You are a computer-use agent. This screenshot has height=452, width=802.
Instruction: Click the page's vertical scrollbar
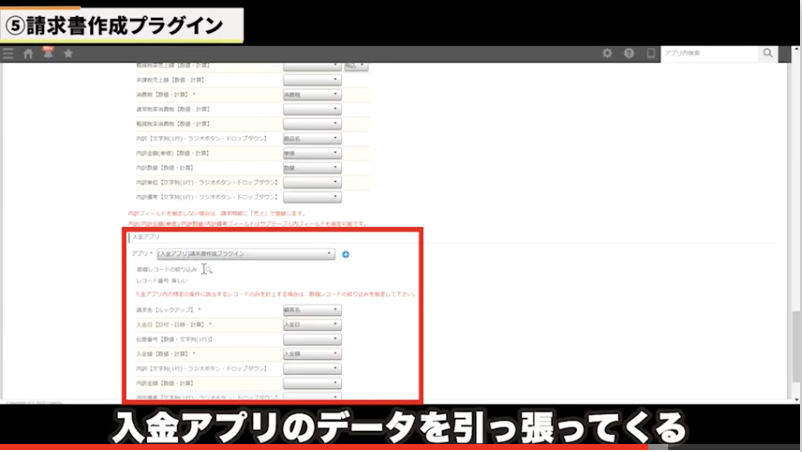point(796,300)
